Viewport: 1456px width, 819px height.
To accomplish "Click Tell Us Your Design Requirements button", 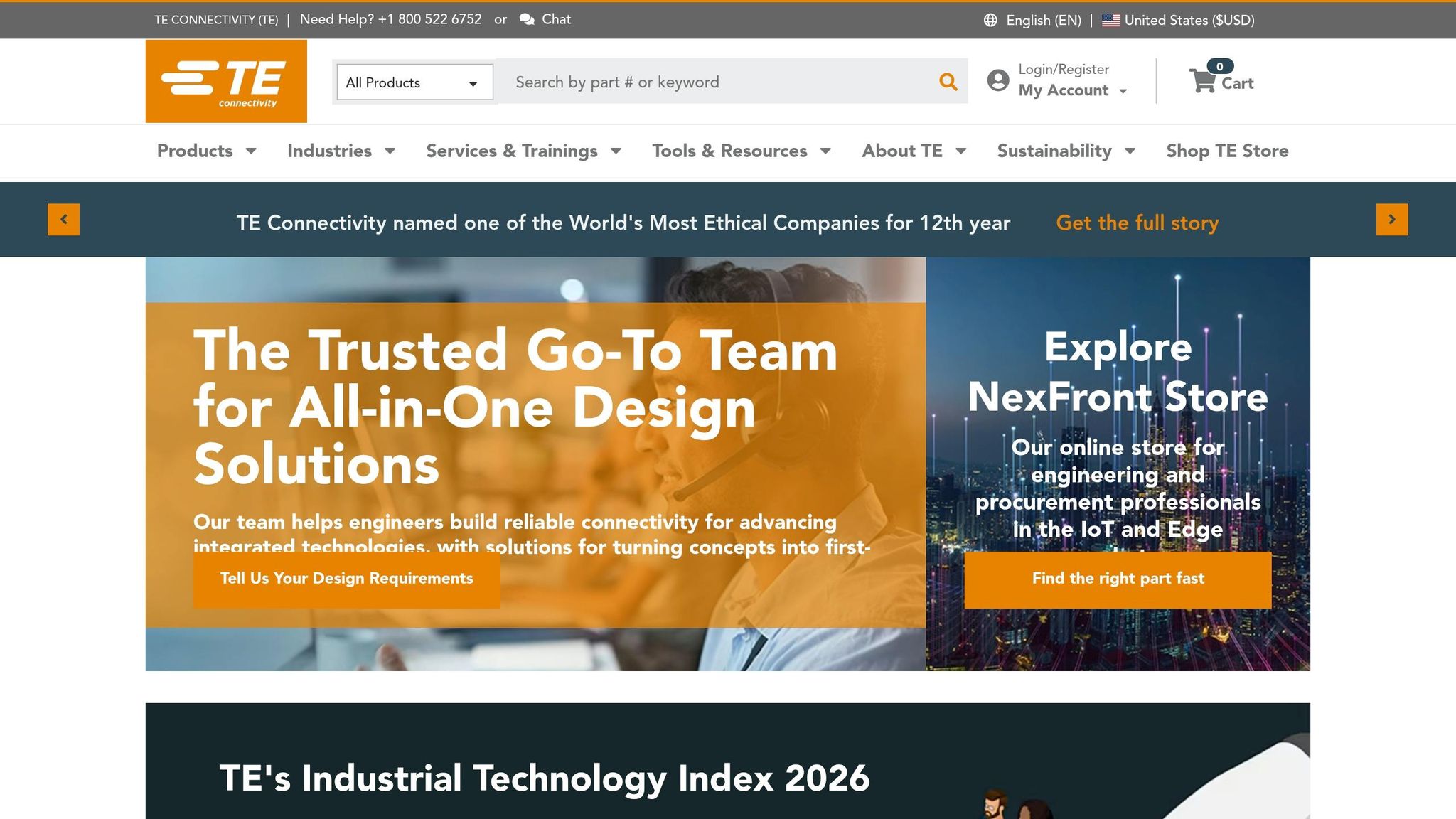I will pos(347,579).
